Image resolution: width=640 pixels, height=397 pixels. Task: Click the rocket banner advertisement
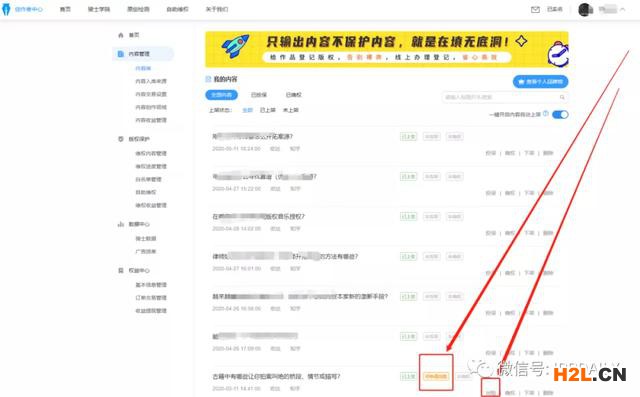(x=387, y=49)
